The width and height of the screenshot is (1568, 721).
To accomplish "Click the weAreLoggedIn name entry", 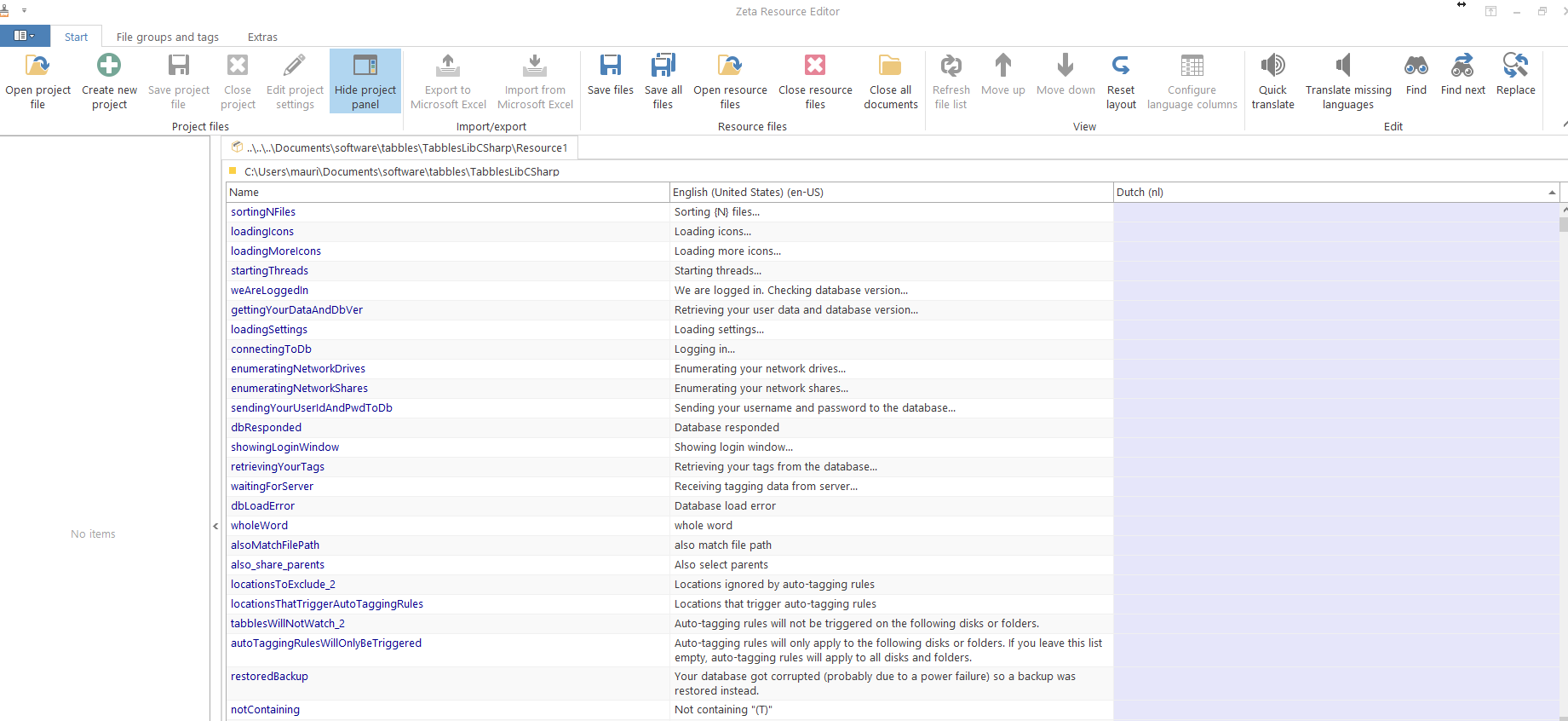I will [x=269, y=291].
